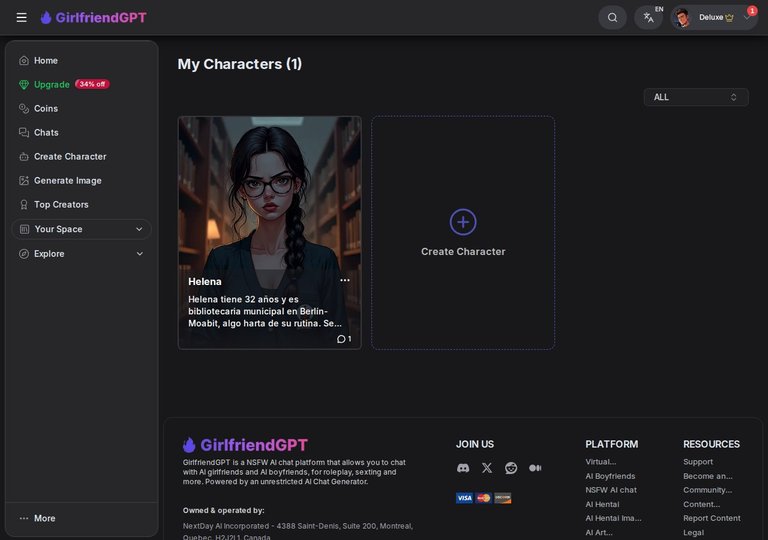Click the plus circle create icon
768x540 pixels.
463,222
